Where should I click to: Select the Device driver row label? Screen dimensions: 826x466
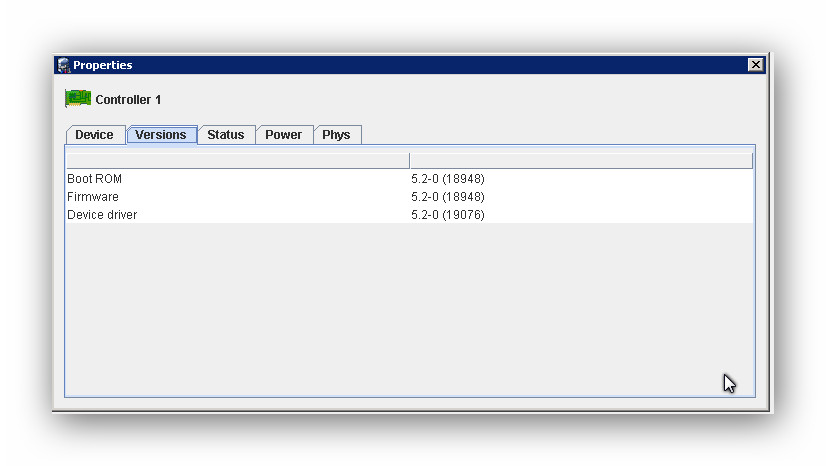click(x=102, y=215)
